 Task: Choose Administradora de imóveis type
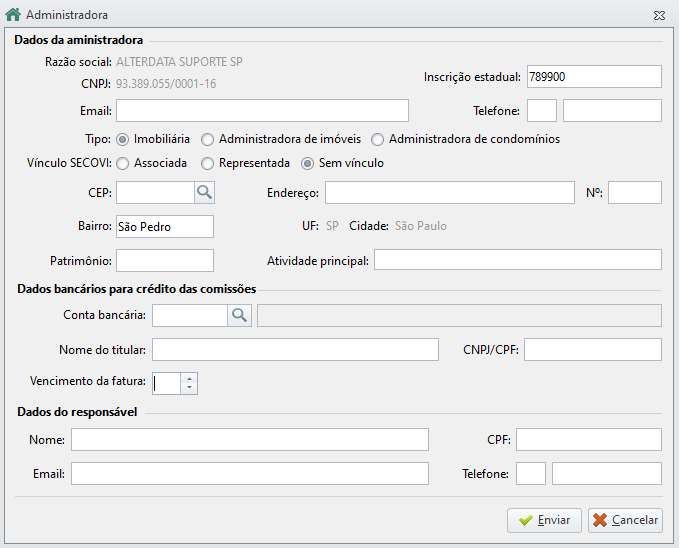click(207, 140)
